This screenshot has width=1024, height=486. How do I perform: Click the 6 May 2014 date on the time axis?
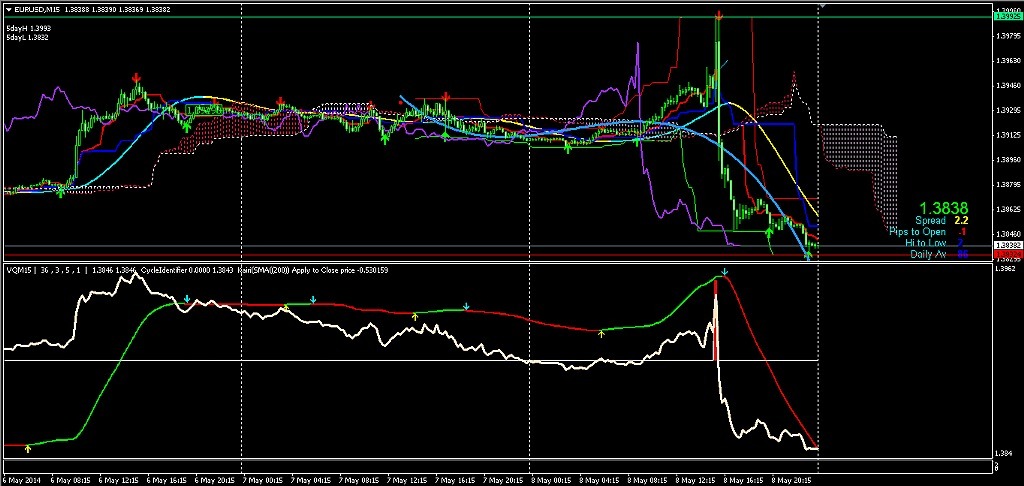point(20,479)
